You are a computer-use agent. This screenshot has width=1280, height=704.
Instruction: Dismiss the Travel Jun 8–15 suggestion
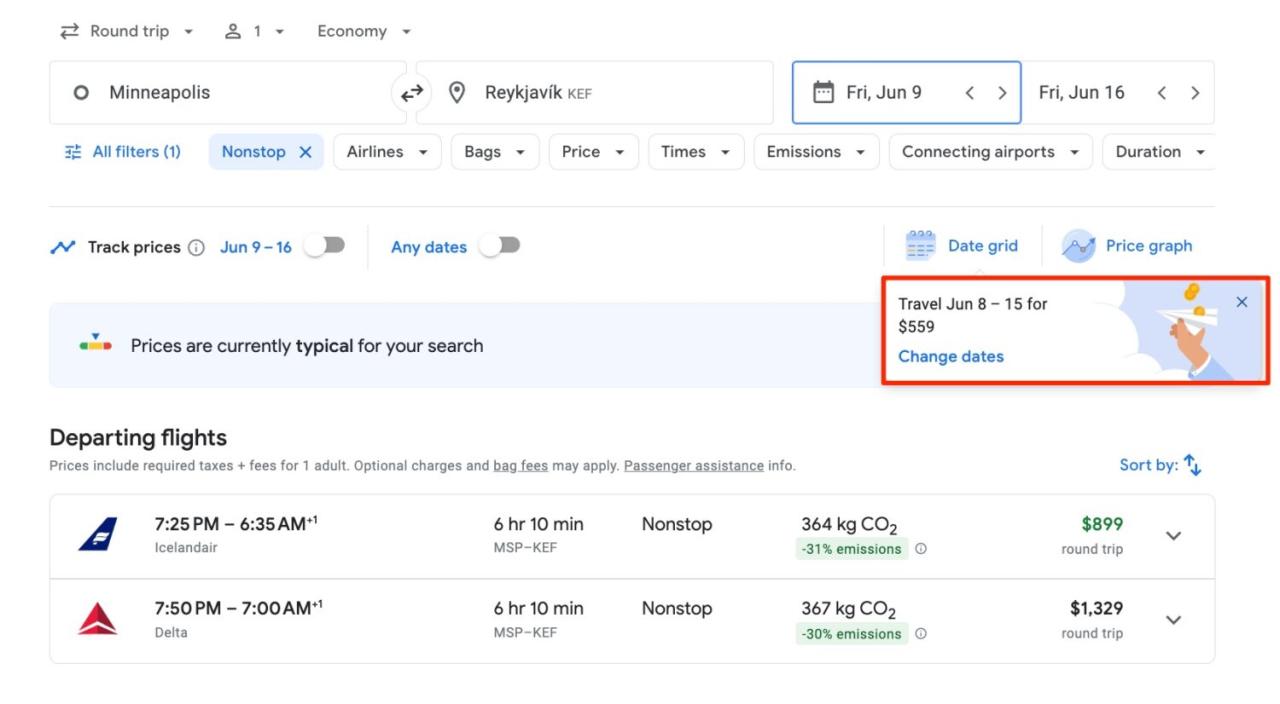pos(1242,302)
